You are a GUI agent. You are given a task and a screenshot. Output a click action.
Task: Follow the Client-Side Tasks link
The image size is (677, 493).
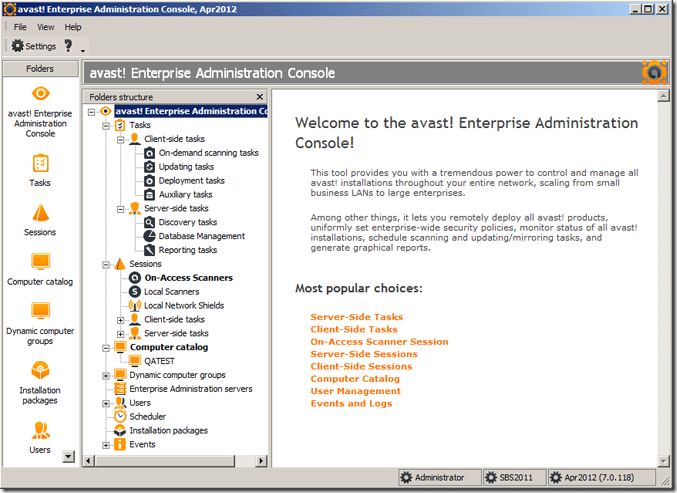click(354, 329)
